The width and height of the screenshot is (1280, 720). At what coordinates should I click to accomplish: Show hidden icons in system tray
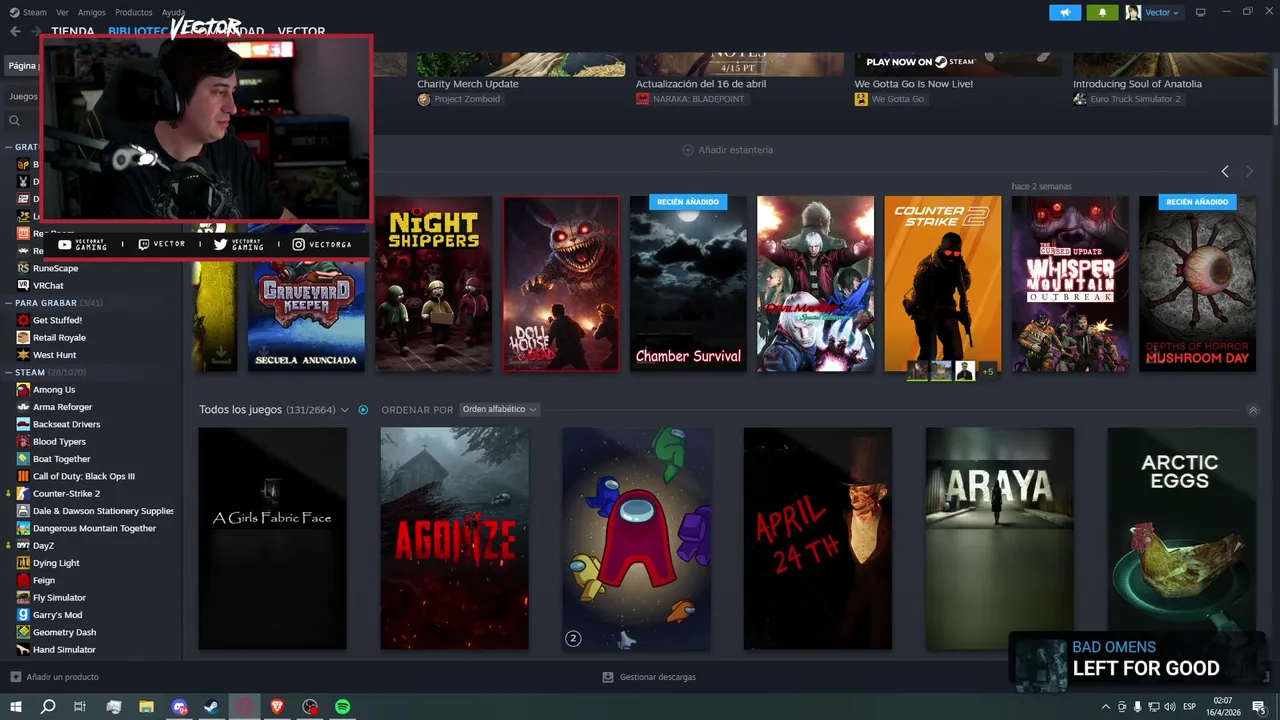[x=1105, y=707]
